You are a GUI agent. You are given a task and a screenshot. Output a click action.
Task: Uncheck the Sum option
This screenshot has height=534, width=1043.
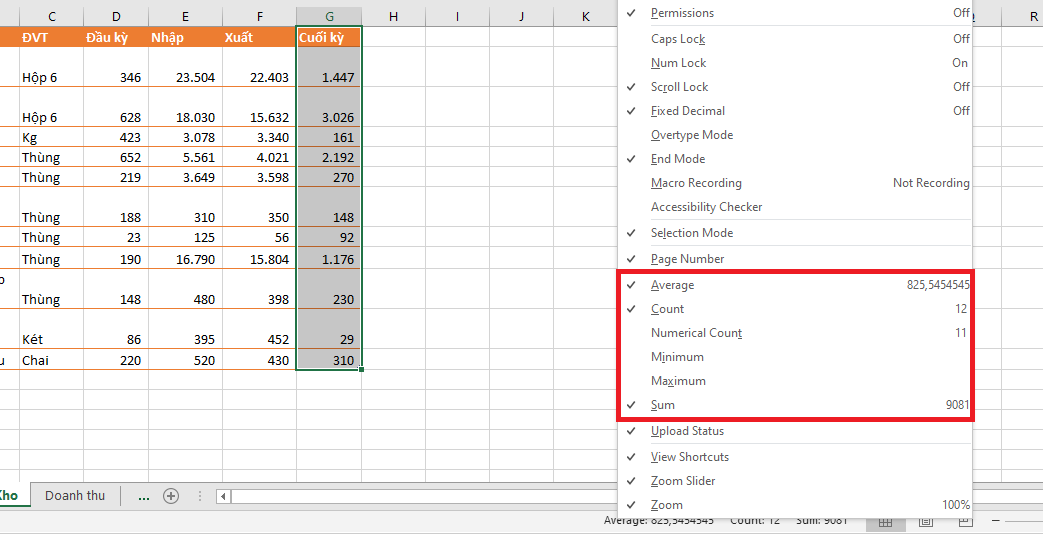point(662,405)
